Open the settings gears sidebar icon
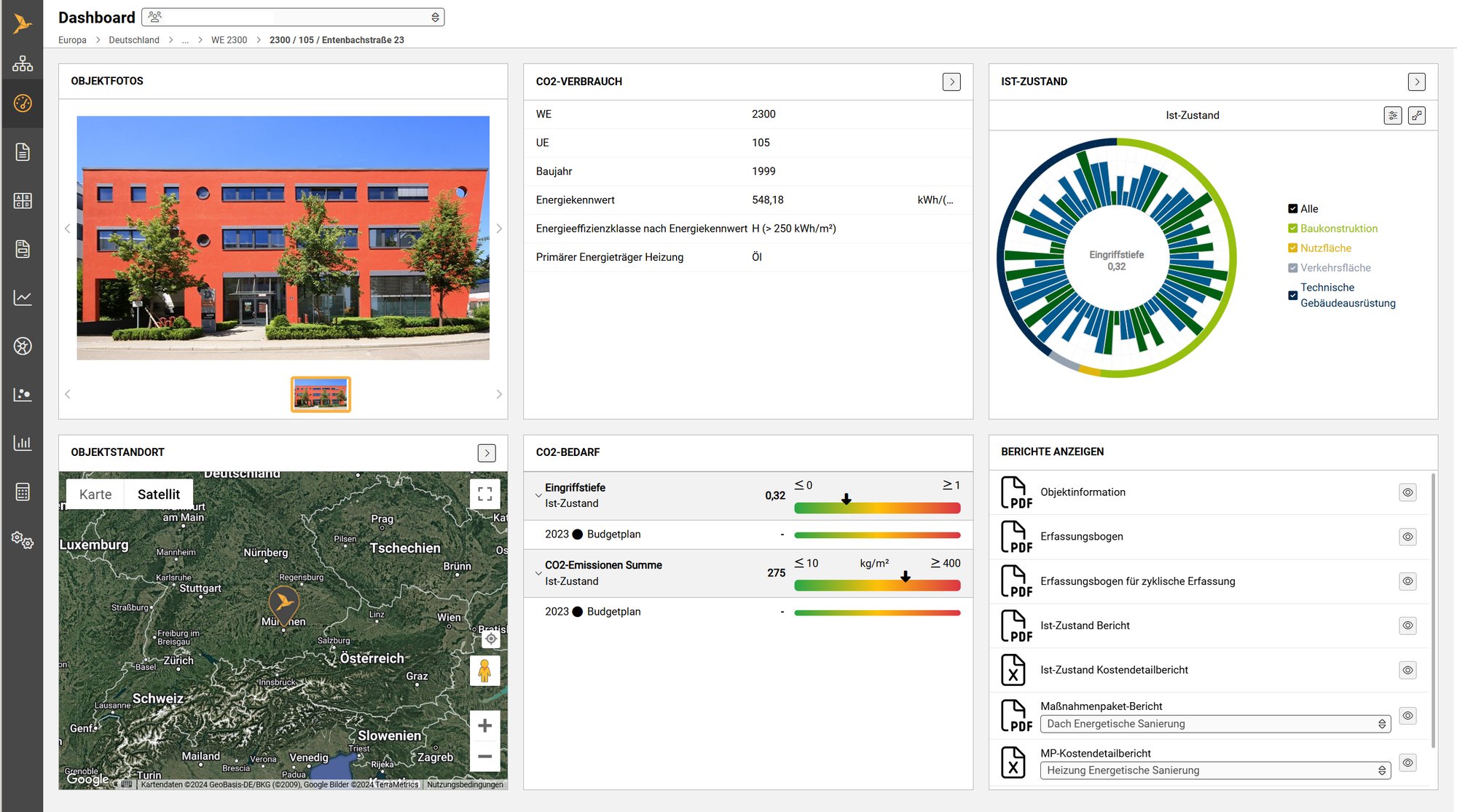This screenshot has width=1457, height=812. [x=23, y=540]
